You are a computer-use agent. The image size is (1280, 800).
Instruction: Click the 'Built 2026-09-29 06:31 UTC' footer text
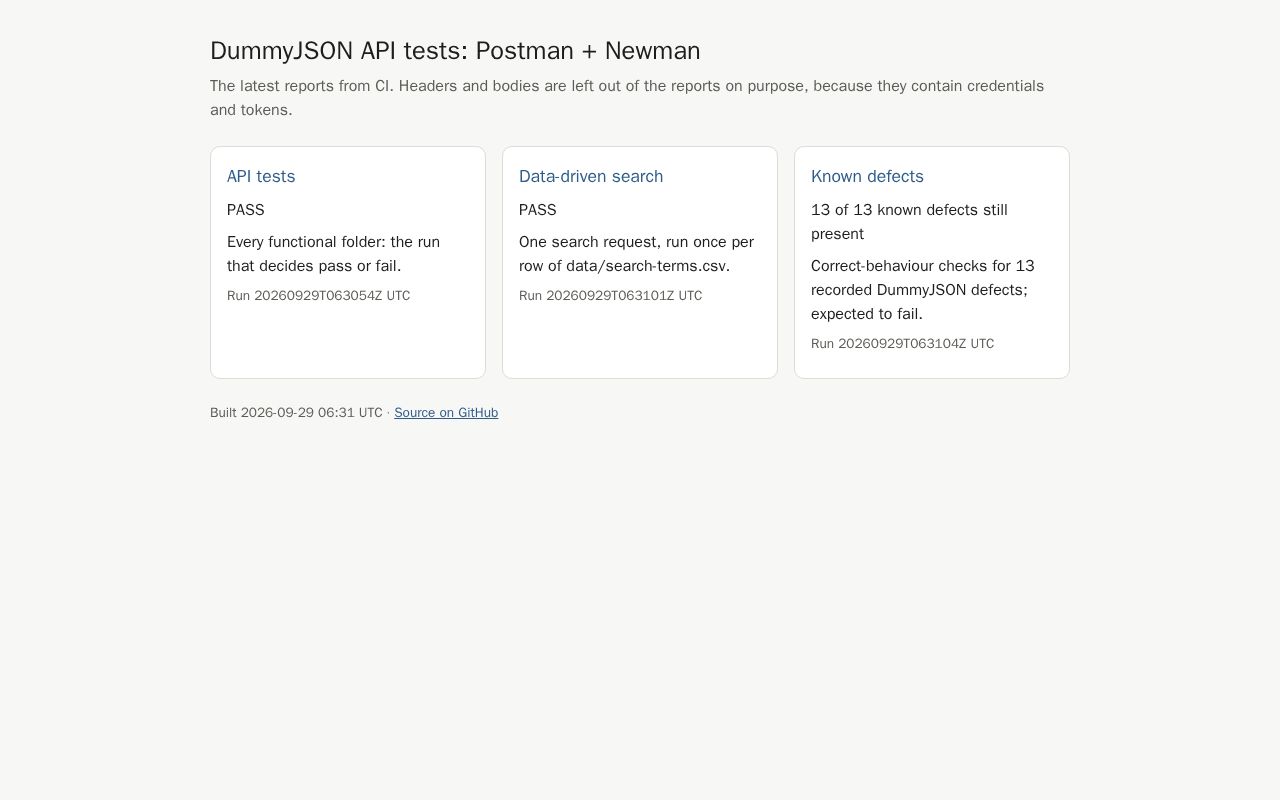(x=296, y=413)
